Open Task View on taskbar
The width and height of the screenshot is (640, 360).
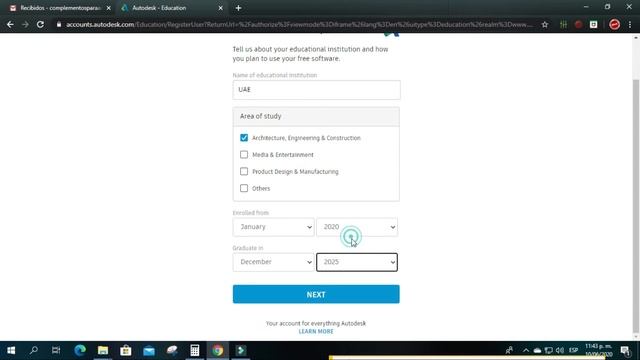(x=56, y=350)
